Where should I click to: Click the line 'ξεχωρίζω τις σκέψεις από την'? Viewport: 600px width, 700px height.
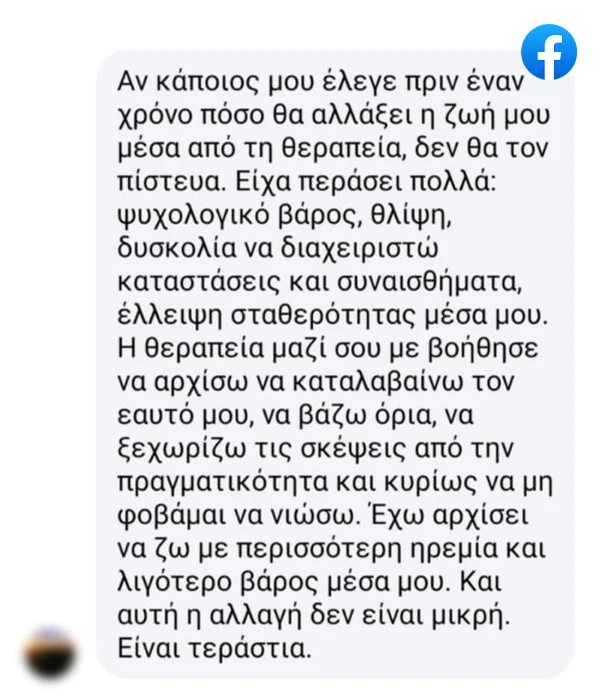tap(316, 449)
